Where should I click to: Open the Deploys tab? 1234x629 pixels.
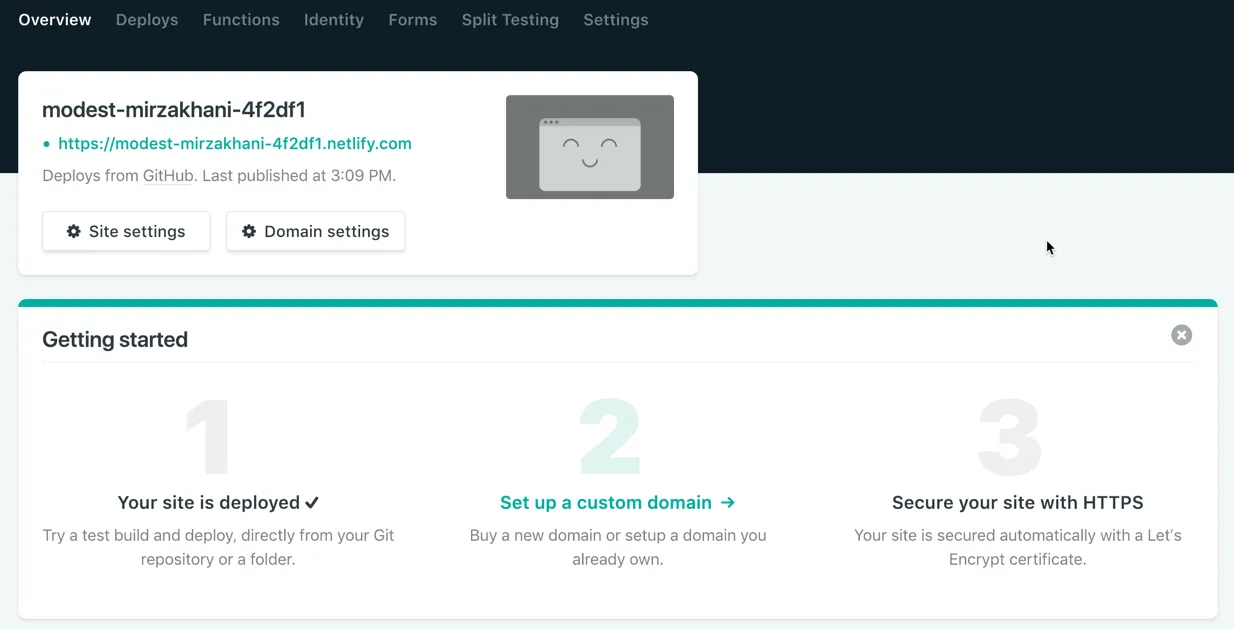click(x=147, y=20)
